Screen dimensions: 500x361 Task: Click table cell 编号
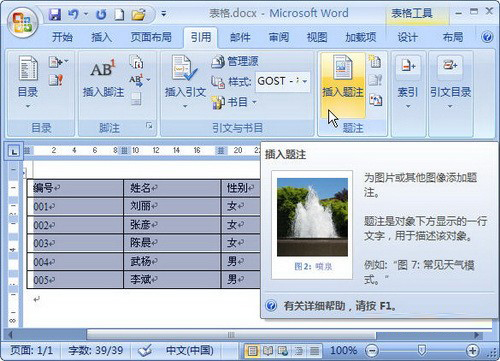coord(75,188)
